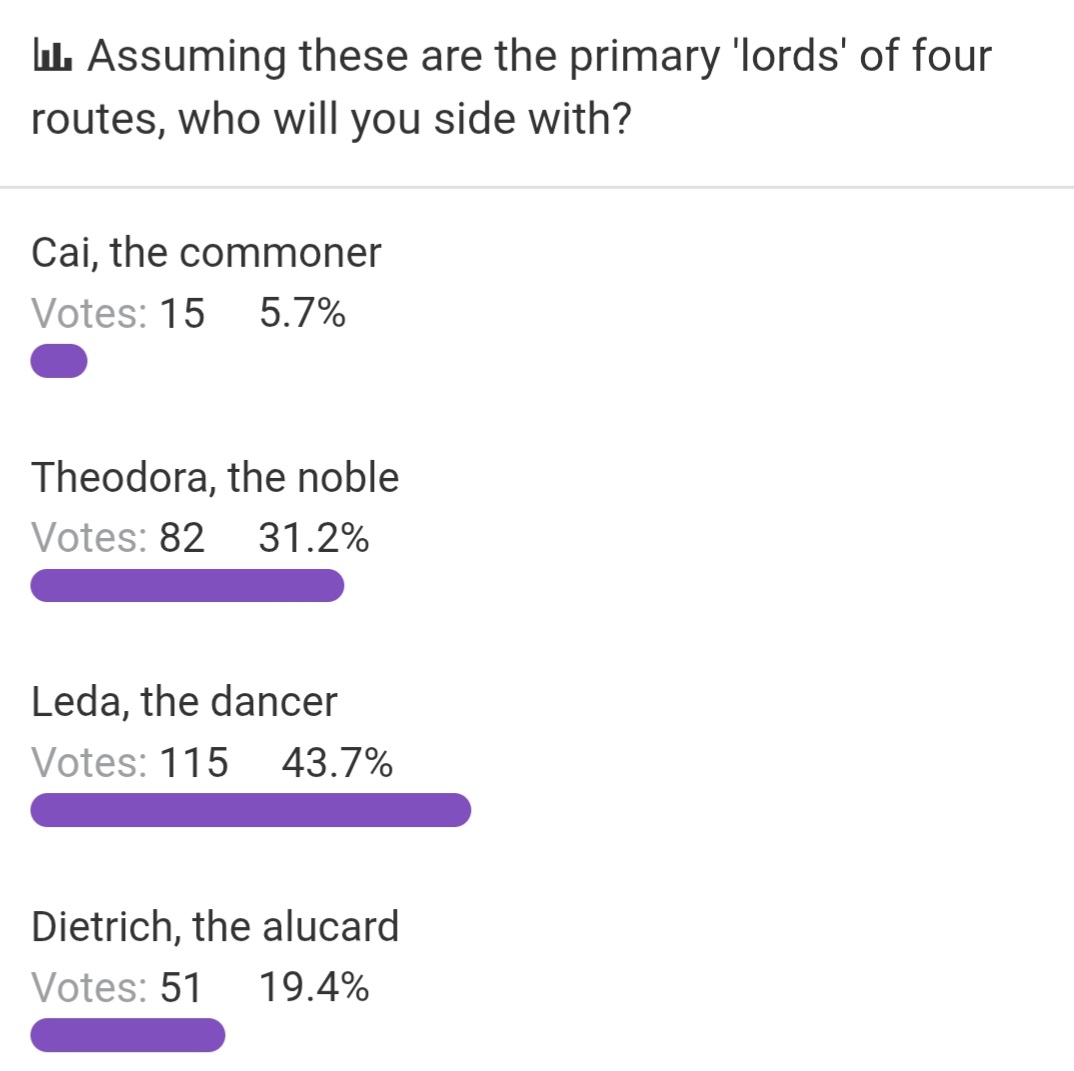The height and width of the screenshot is (1071, 1074).
Task: Click the Votes: 115 count for Leda
Action: pyautogui.click(x=129, y=762)
